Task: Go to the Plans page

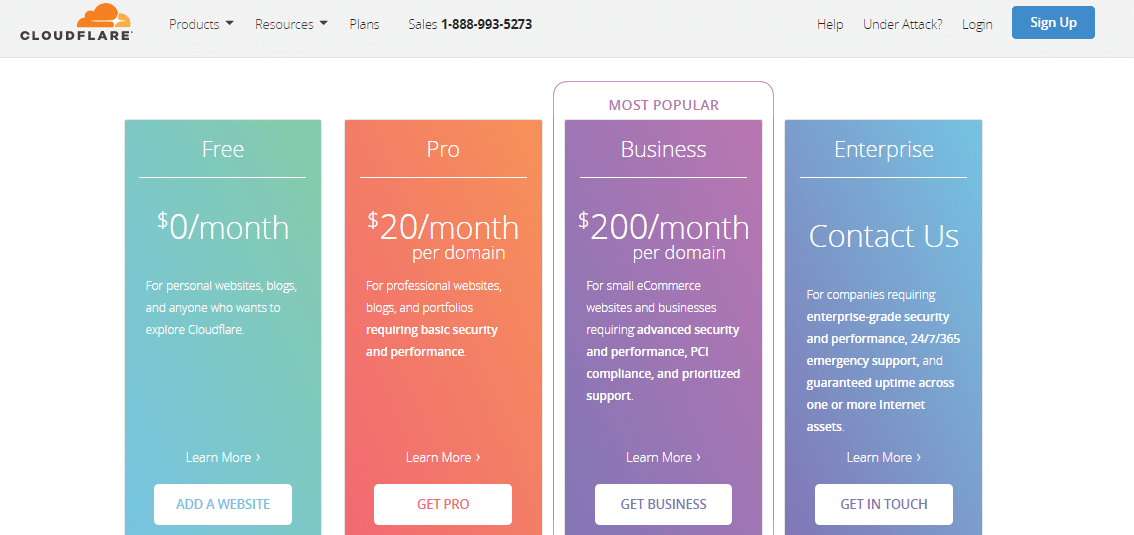Action: pyautogui.click(x=364, y=24)
